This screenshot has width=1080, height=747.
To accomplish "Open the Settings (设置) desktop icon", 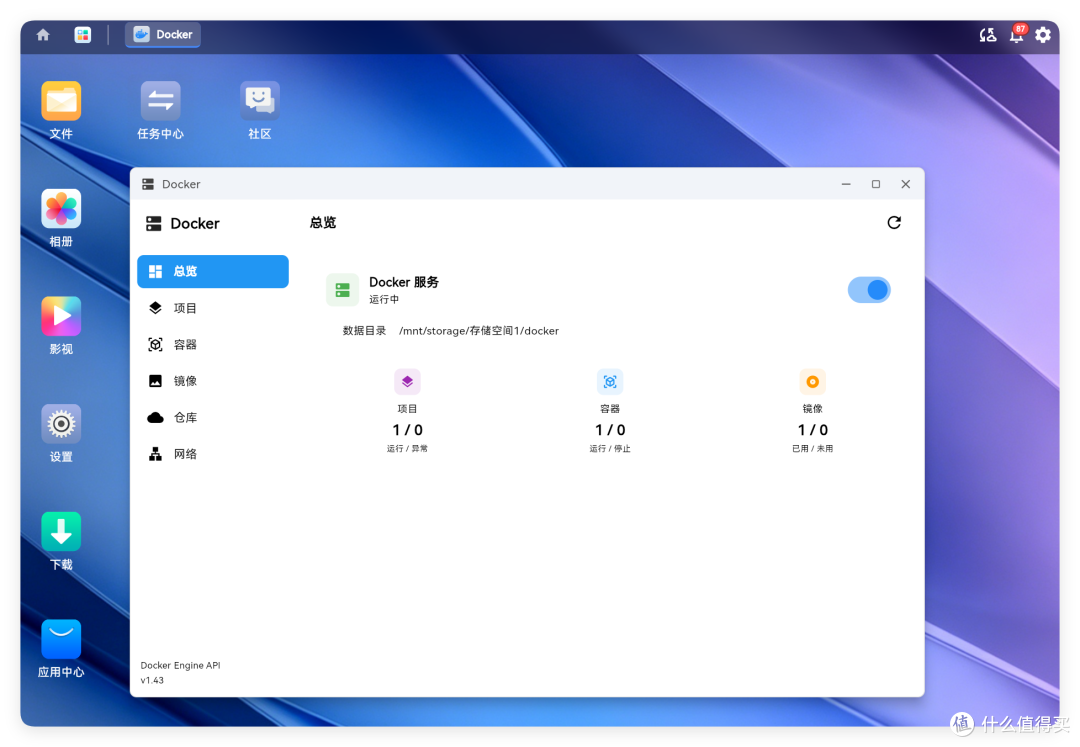I will tap(61, 424).
